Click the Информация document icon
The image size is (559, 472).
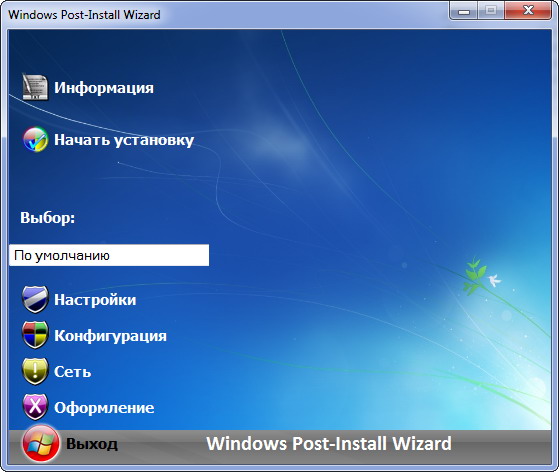click(x=35, y=87)
